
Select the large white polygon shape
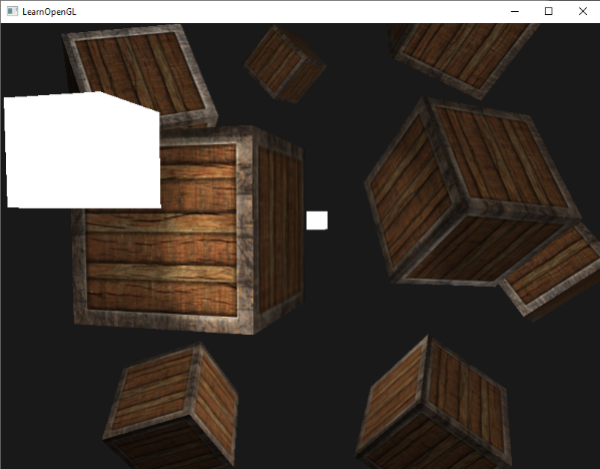coord(80,150)
